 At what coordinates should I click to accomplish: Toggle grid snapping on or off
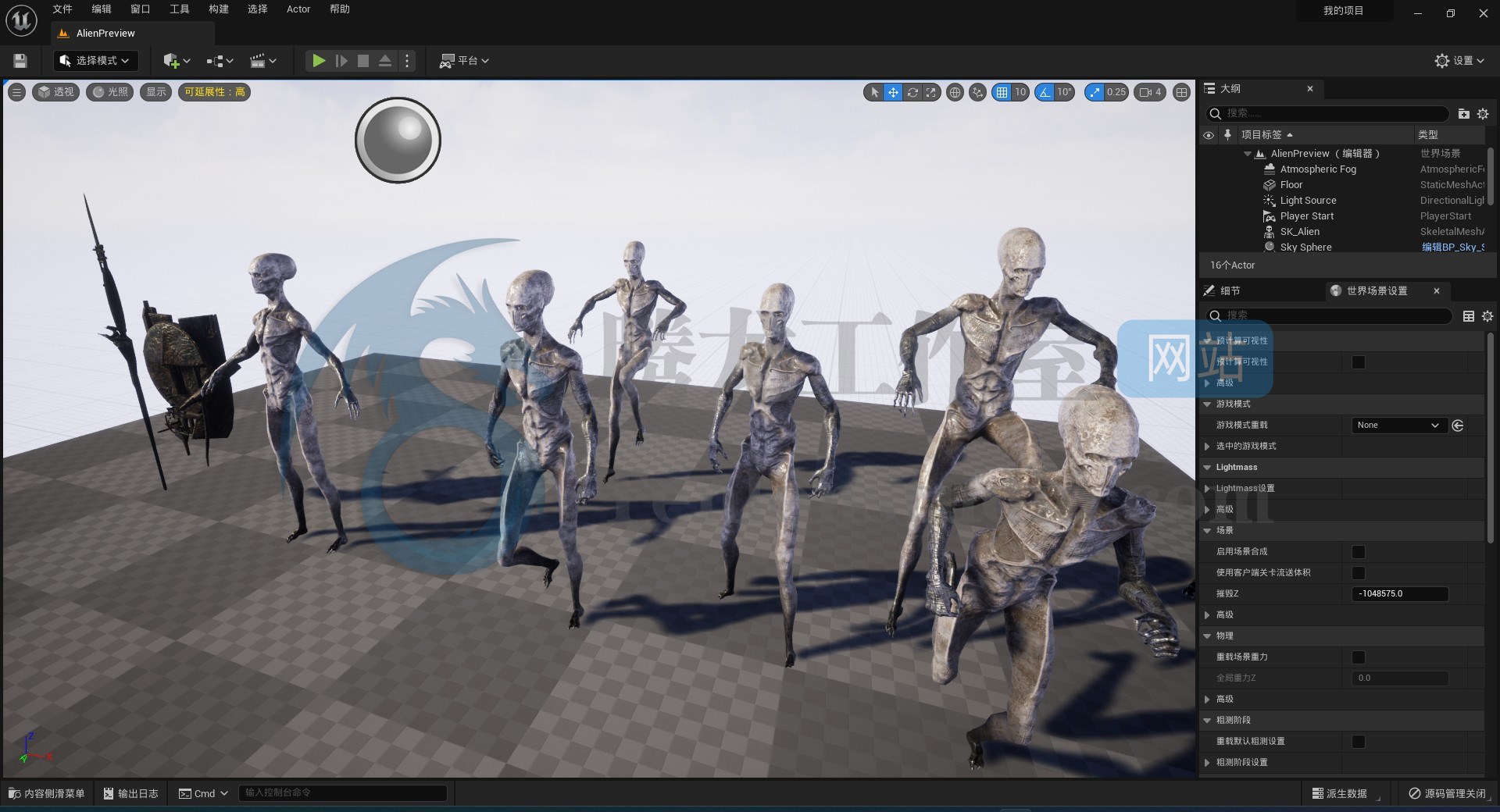pos(1002,92)
